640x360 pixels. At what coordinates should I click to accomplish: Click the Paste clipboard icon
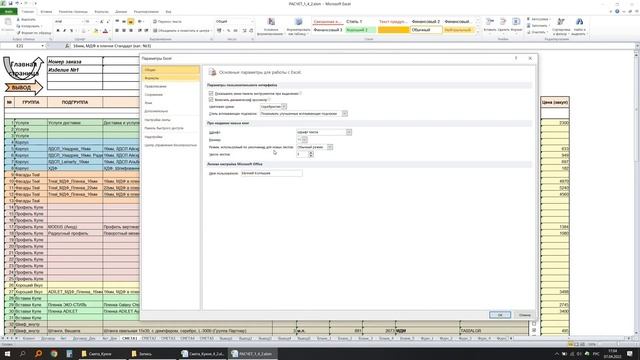coord(8,22)
